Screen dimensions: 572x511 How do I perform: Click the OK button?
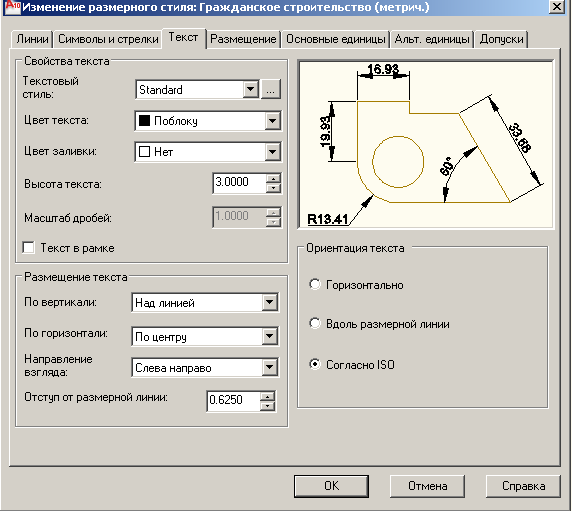331,486
